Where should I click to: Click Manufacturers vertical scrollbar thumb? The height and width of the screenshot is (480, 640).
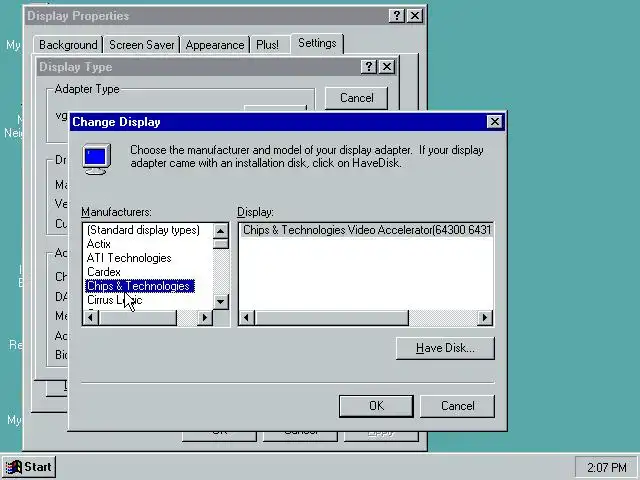[x=221, y=244]
